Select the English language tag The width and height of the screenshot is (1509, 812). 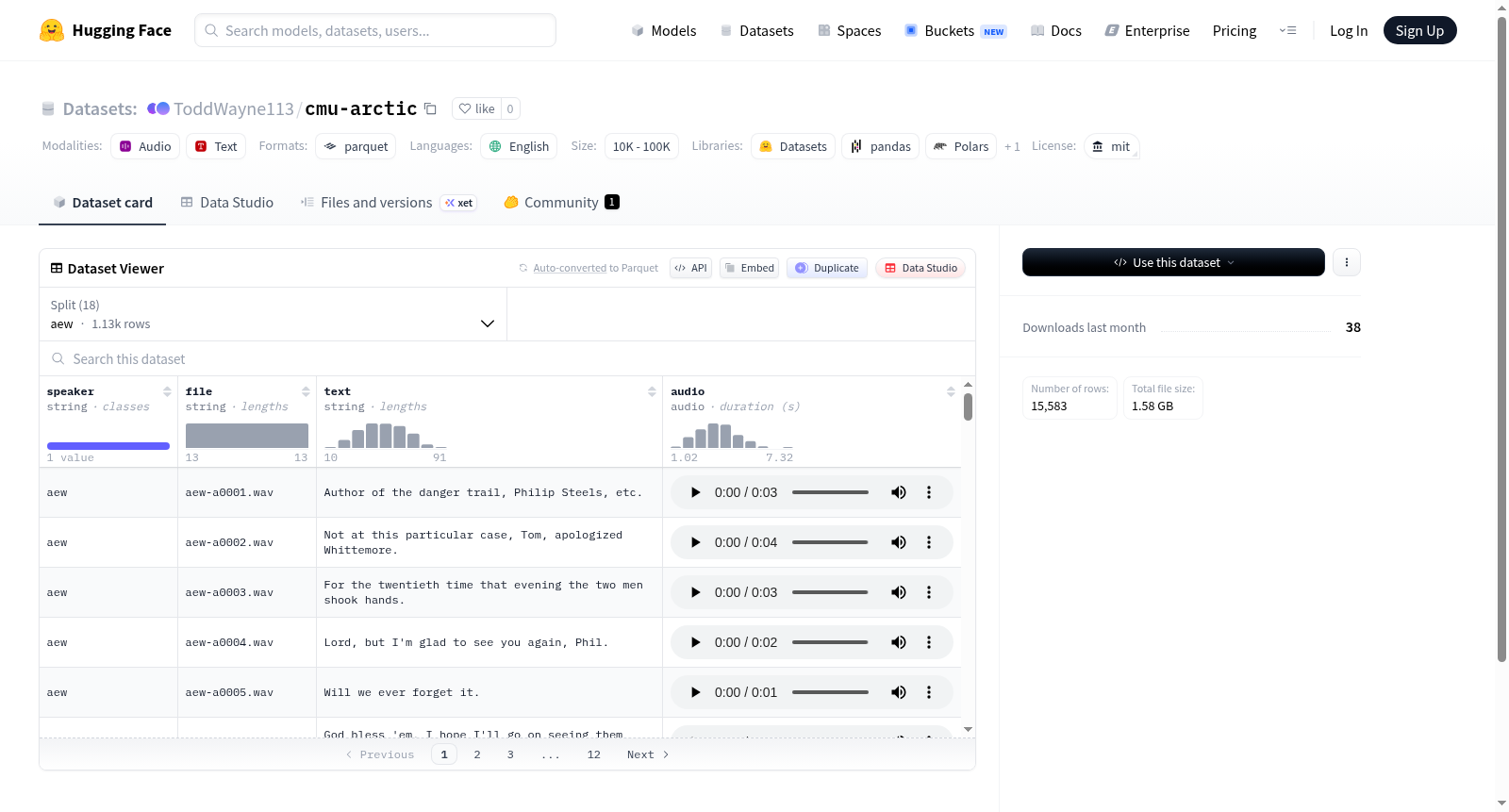coord(519,146)
